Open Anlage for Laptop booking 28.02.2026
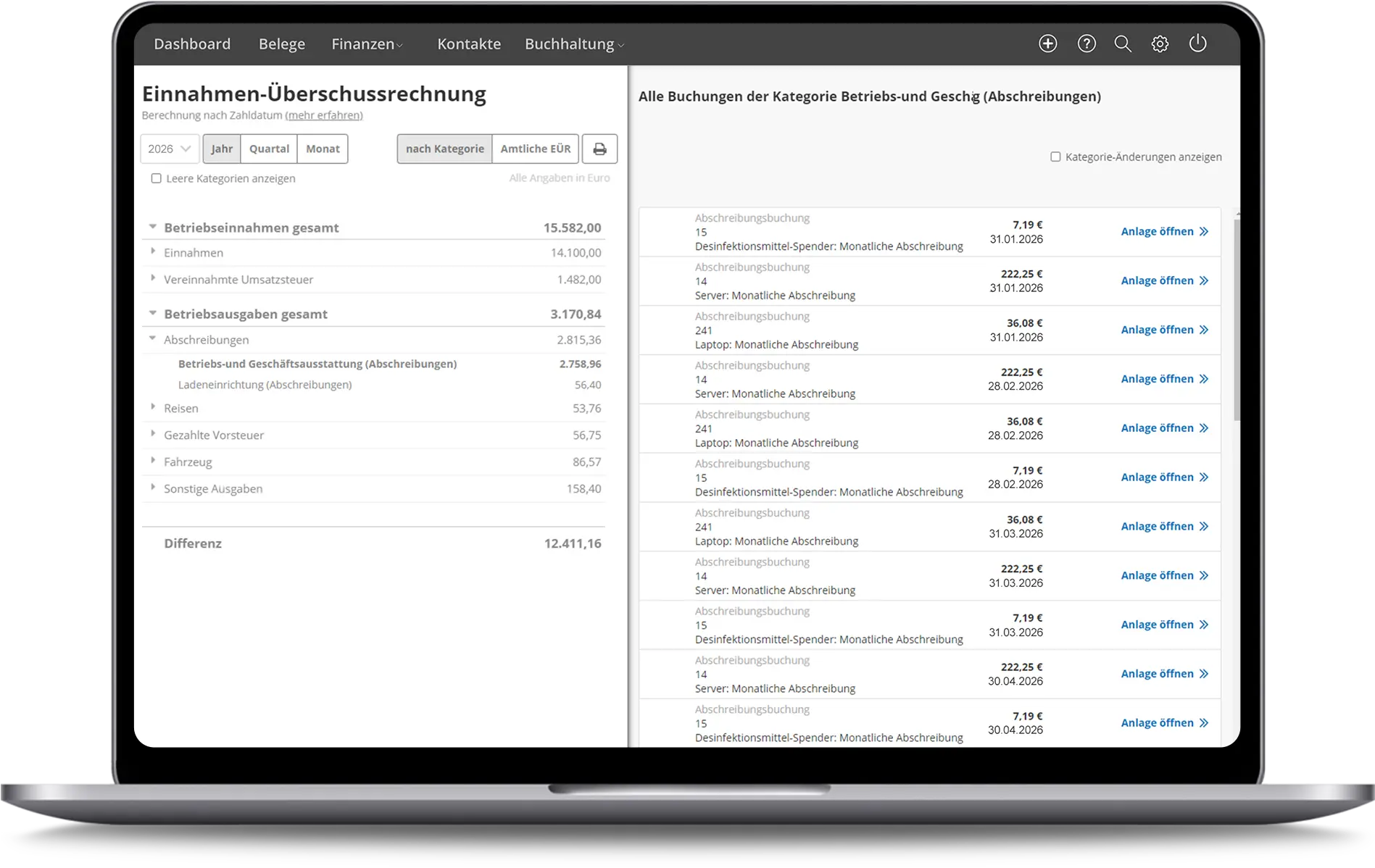This screenshot has height=868, width=1375. pos(1165,428)
